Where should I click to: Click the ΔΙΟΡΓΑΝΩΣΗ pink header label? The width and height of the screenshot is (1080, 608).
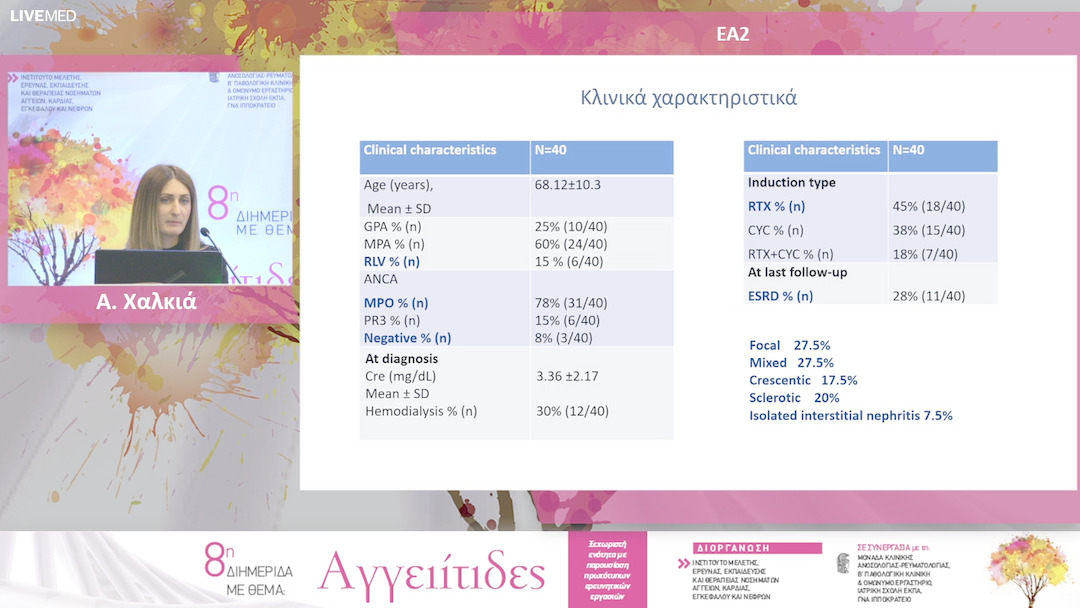[x=728, y=547]
